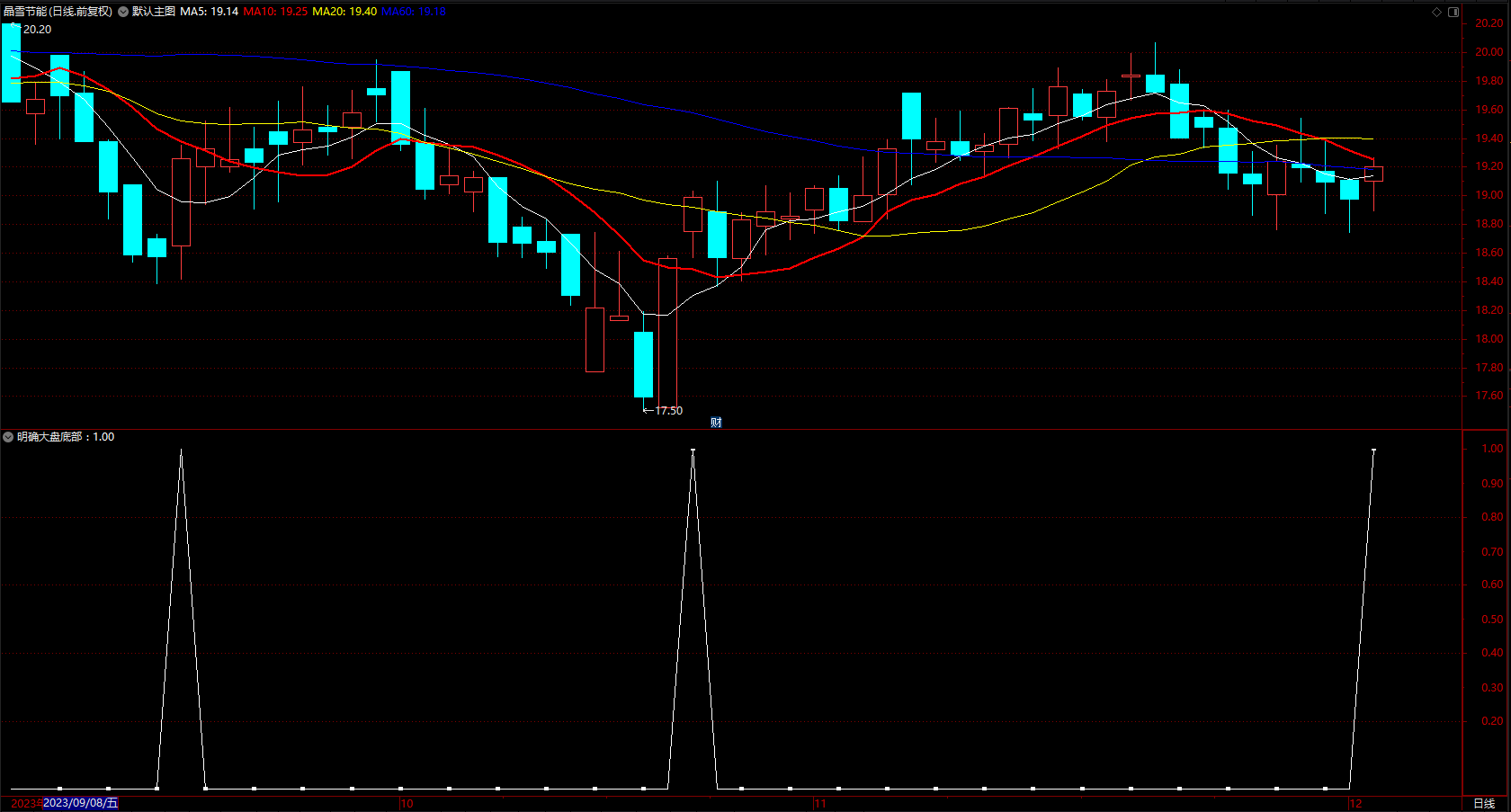
Task: Click the 财 marker below the chart
Action: click(716, 423)
